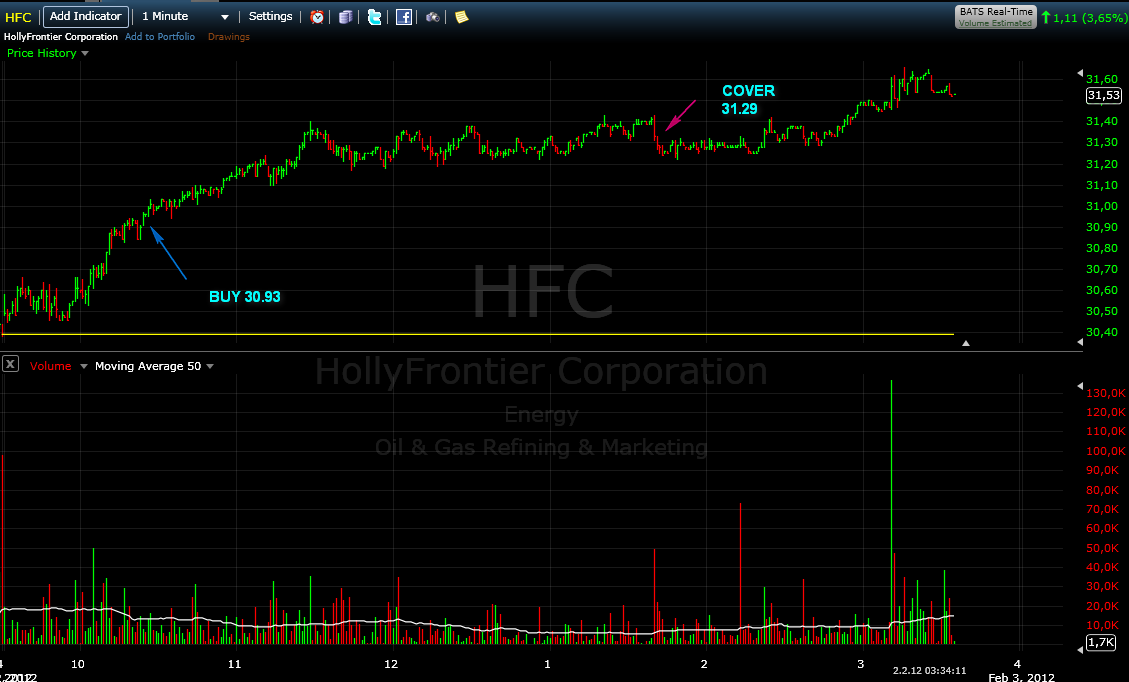Click the current price label 31,53
Screen dimensions: 1129x682
(x=1103, y=95)
